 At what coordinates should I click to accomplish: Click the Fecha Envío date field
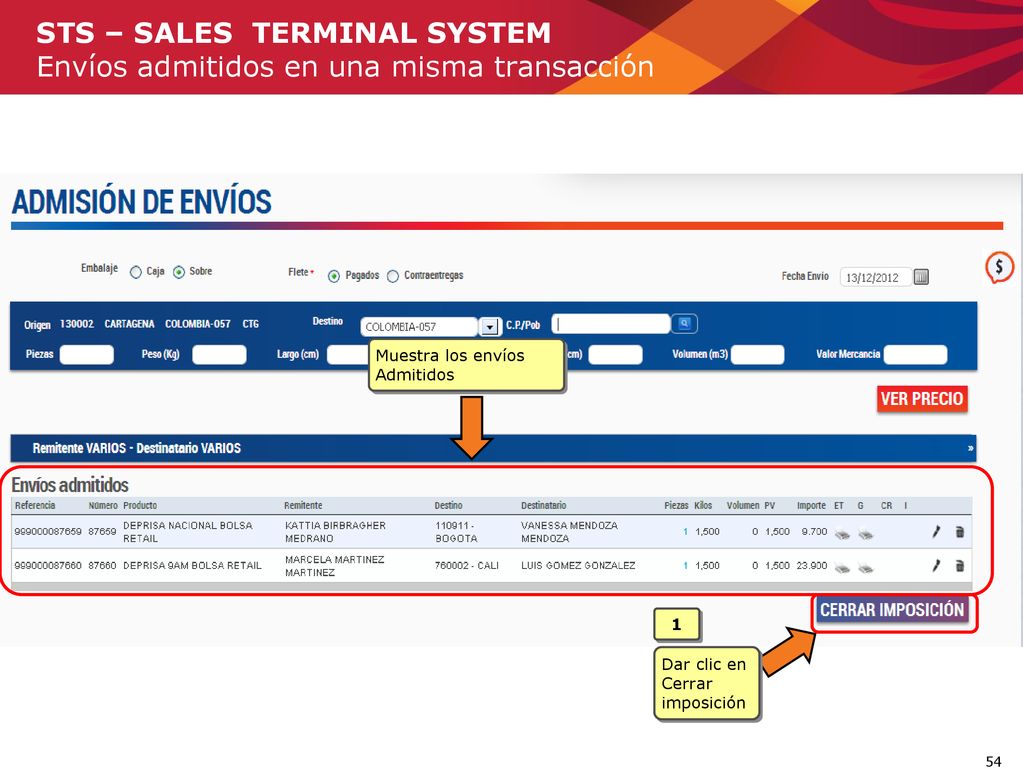(x=875, y=277)
